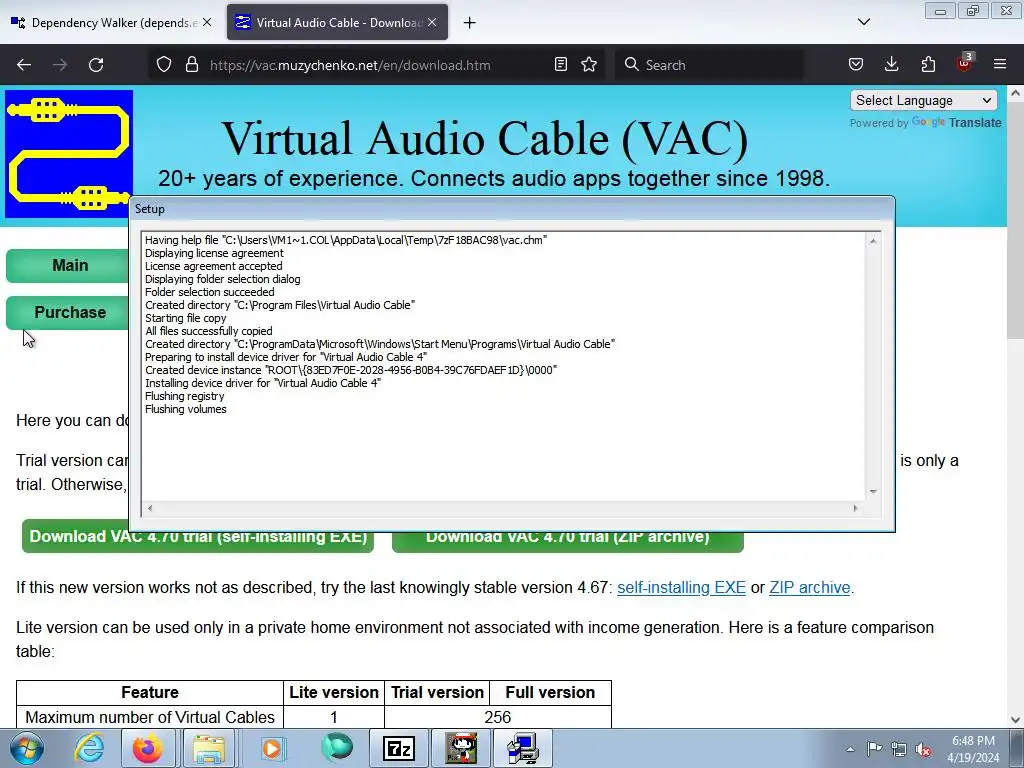Open the tracking protection shield icon
The image size is (1024, 768).
click(x=164, y=65)
